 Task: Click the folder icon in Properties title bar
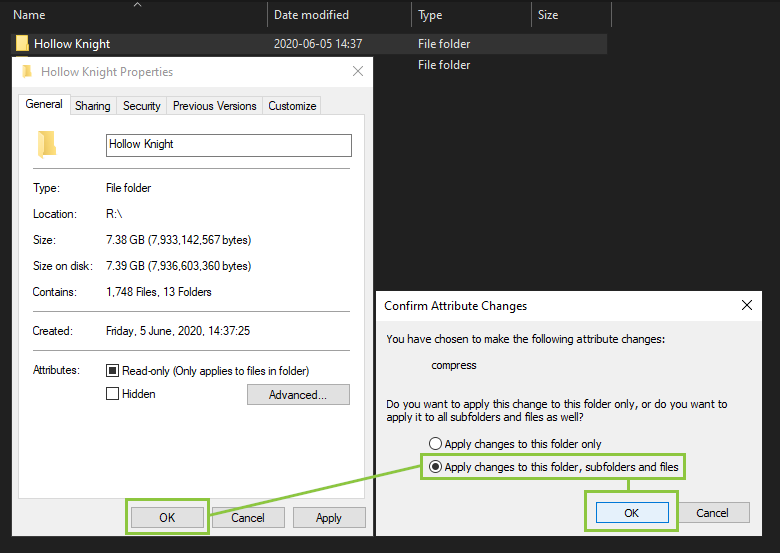(x=27, y=72)
